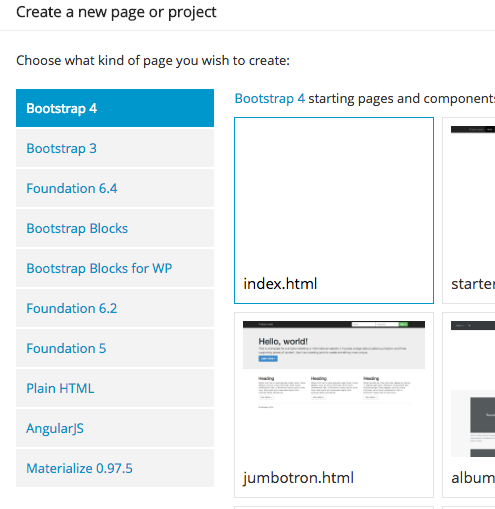Choose the Bootstrap 3 category

(x=115, y=148)
